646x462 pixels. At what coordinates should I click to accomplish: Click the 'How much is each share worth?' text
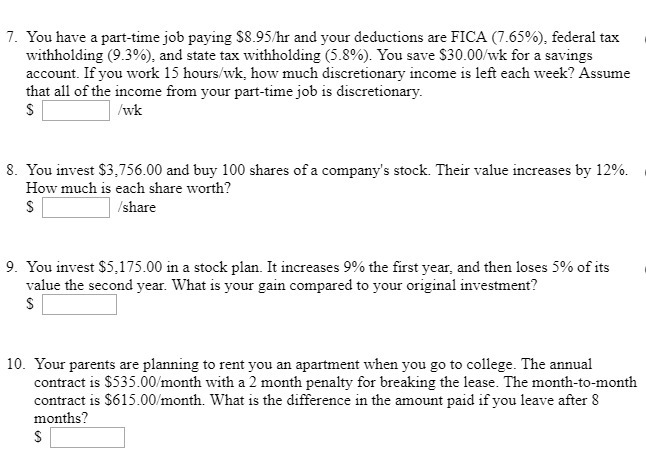129,188
